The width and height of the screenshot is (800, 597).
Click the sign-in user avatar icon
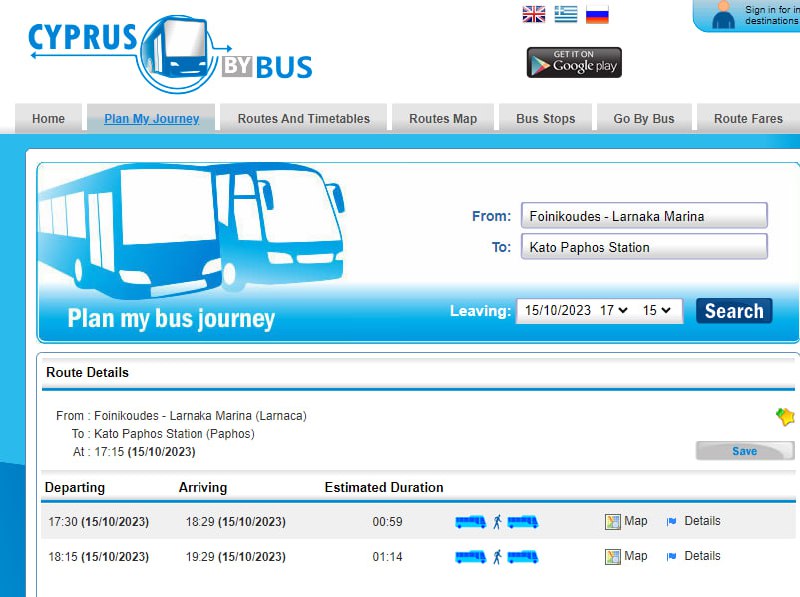(723, 15)
